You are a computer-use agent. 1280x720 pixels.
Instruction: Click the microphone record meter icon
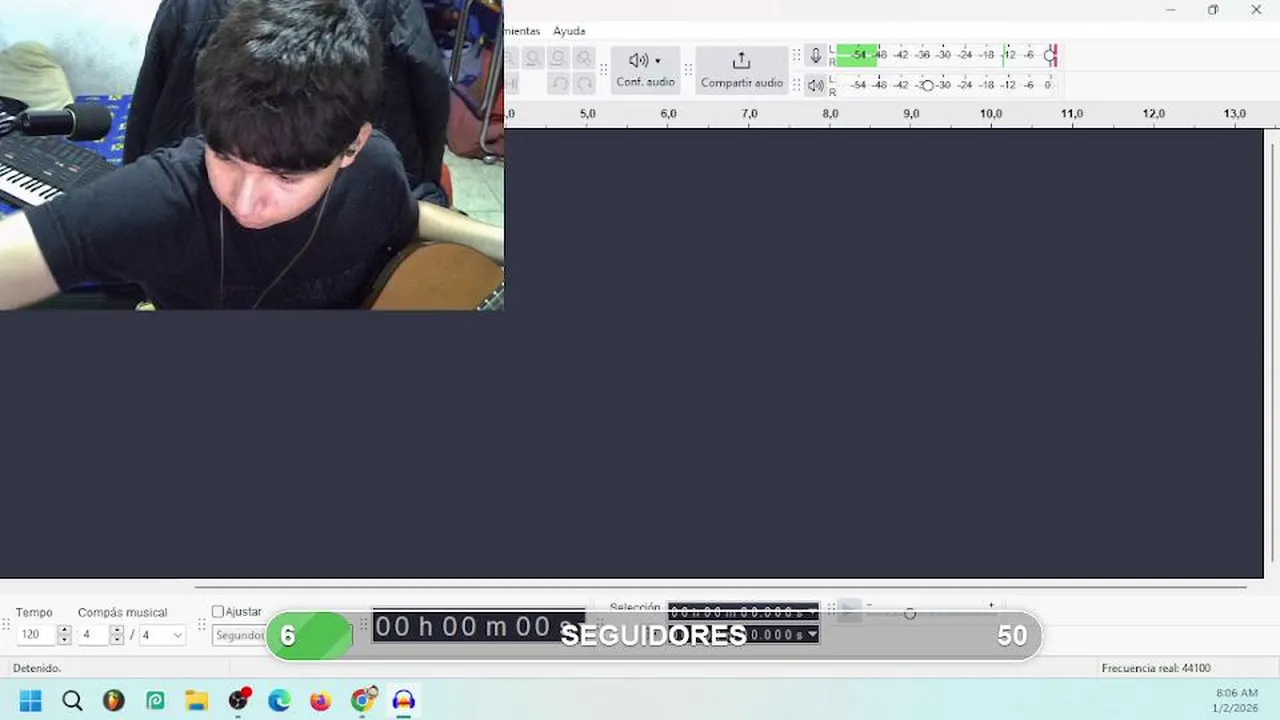tap(816, 56)
